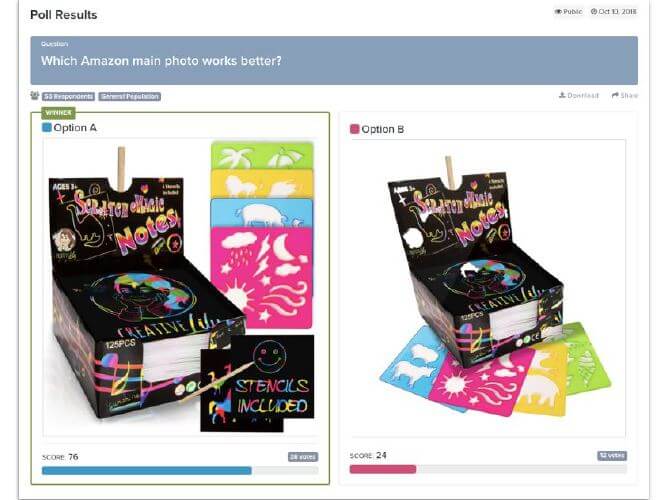Image resolution: width=669 pixels, height=500 pixels.
Task: Click the clock date stamp Oct 13, 2018
Action: click(614, 12)
